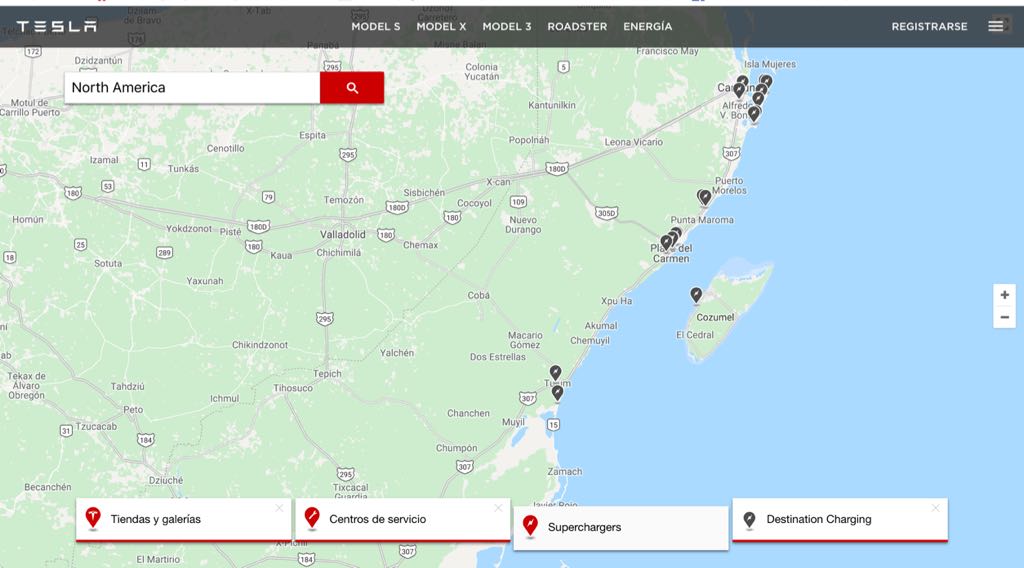Click the Tesla logo

[x=57, y=27]
